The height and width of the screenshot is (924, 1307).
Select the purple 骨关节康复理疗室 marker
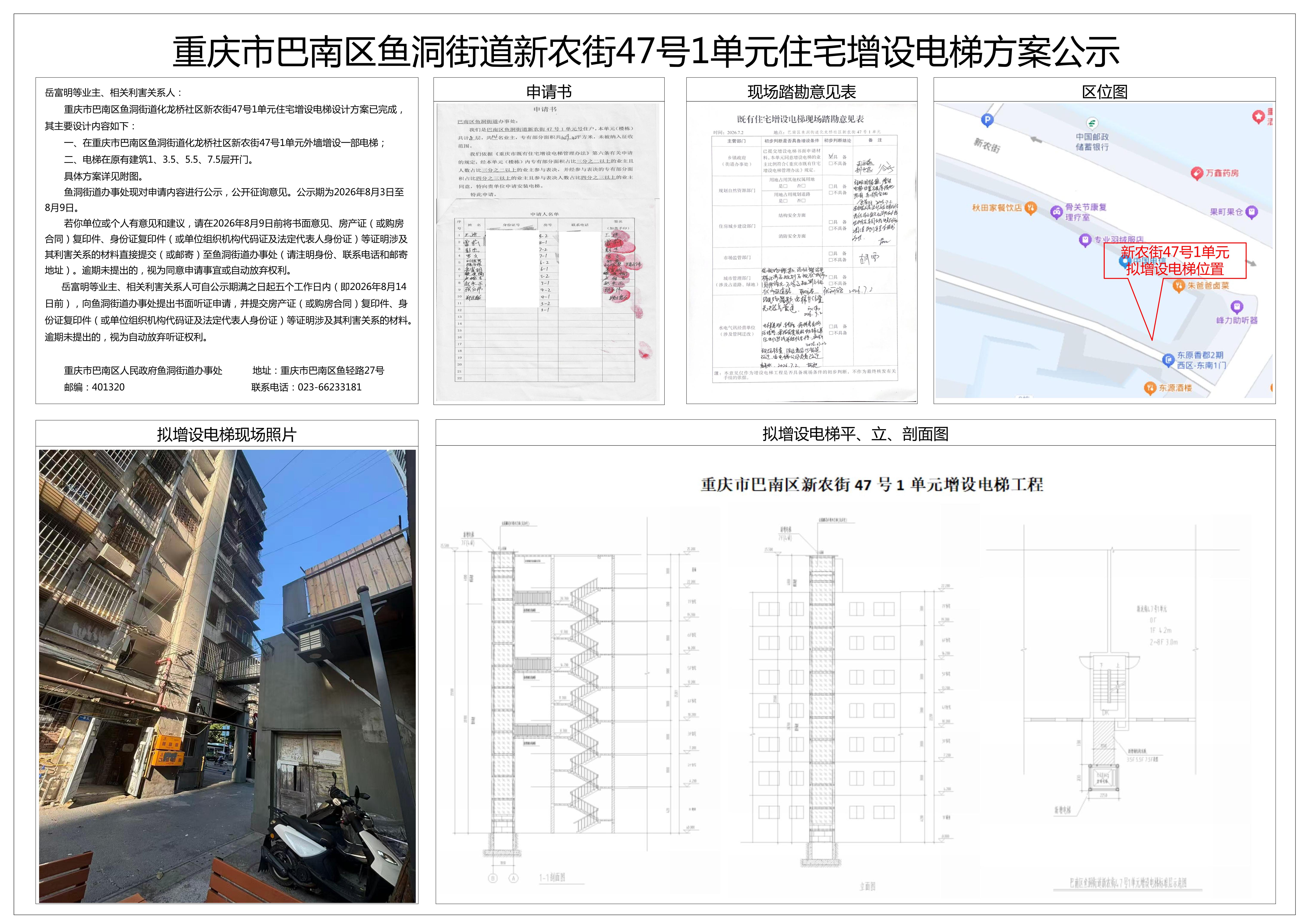(1057, 212)
